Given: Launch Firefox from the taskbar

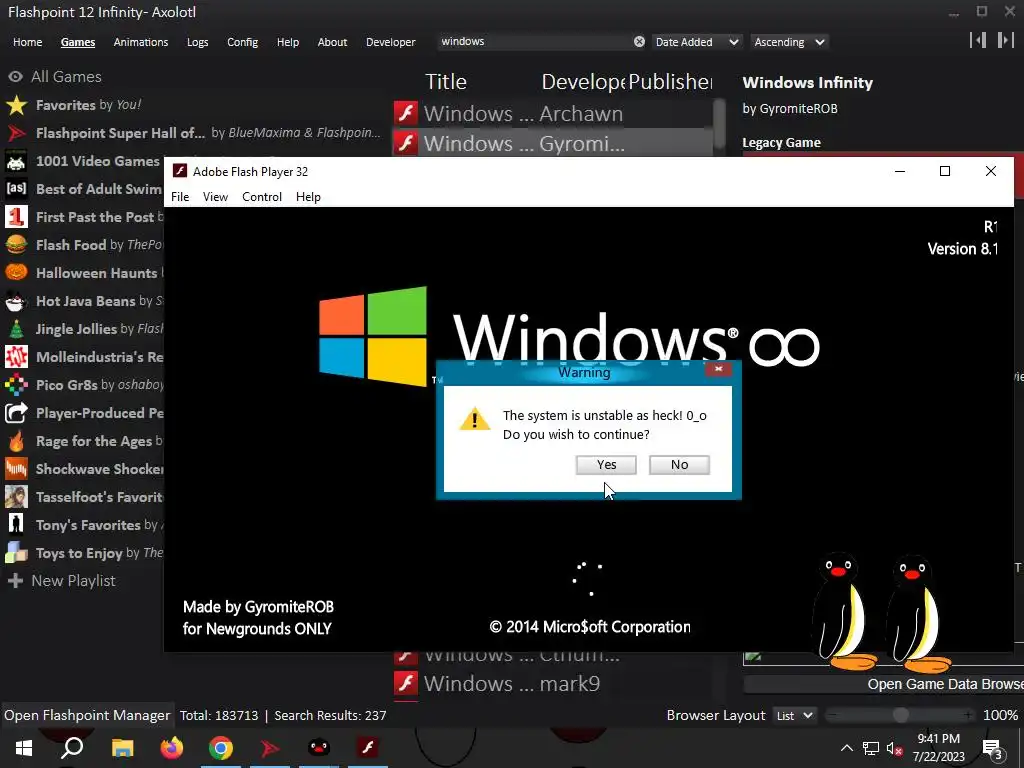Looking at the screenshot, I should pos(172,748).
